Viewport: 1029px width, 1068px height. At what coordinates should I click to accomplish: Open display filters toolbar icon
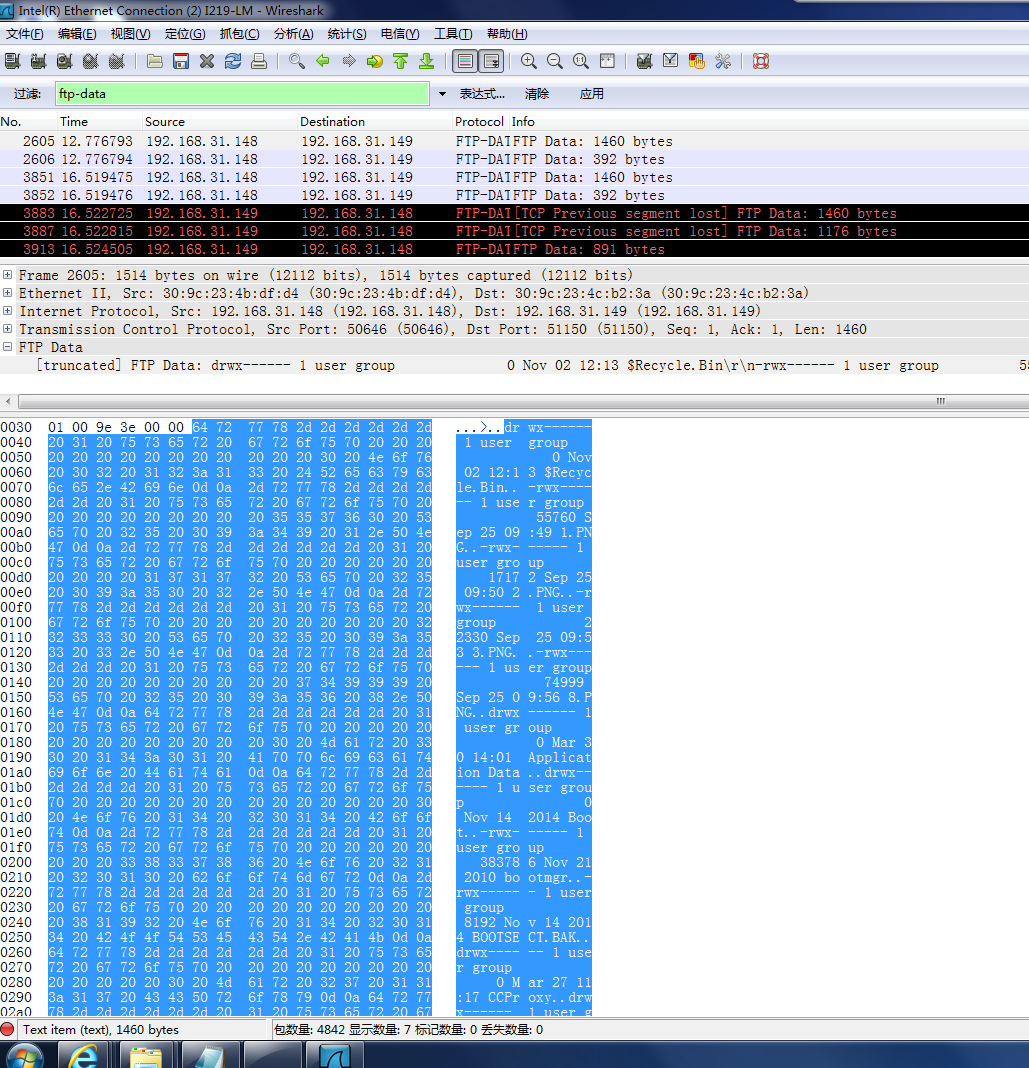tap(670, 61)
